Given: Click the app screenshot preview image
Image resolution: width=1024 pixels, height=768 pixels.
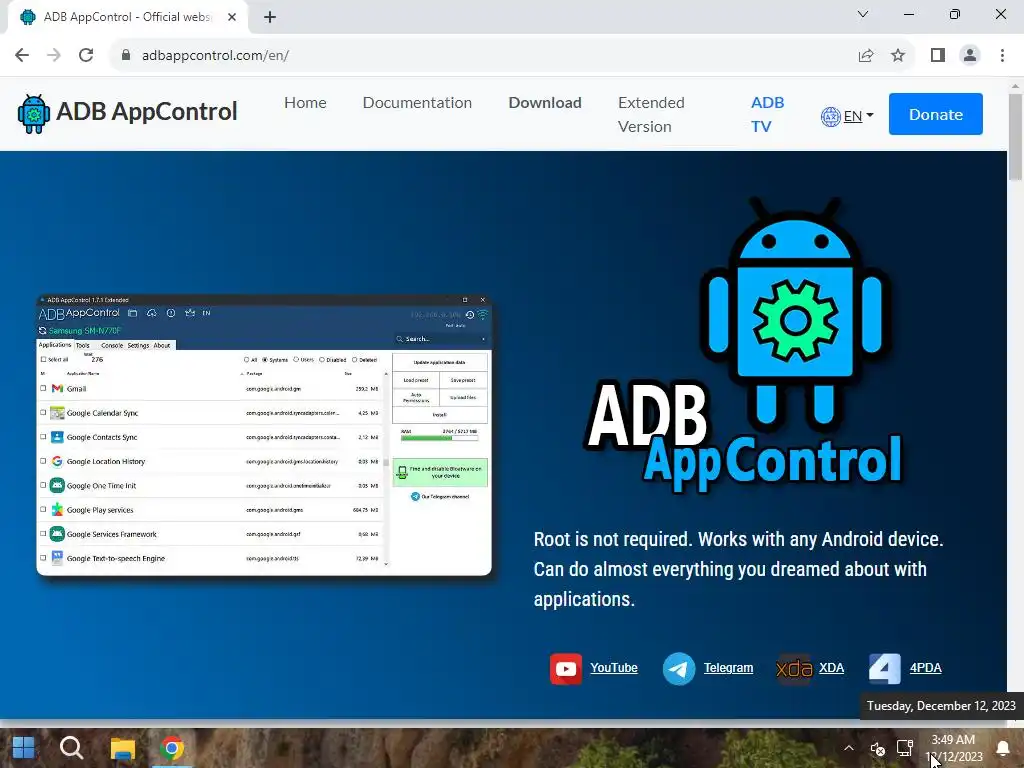Looking at the screenshot, I should click(x=264, y=436).
